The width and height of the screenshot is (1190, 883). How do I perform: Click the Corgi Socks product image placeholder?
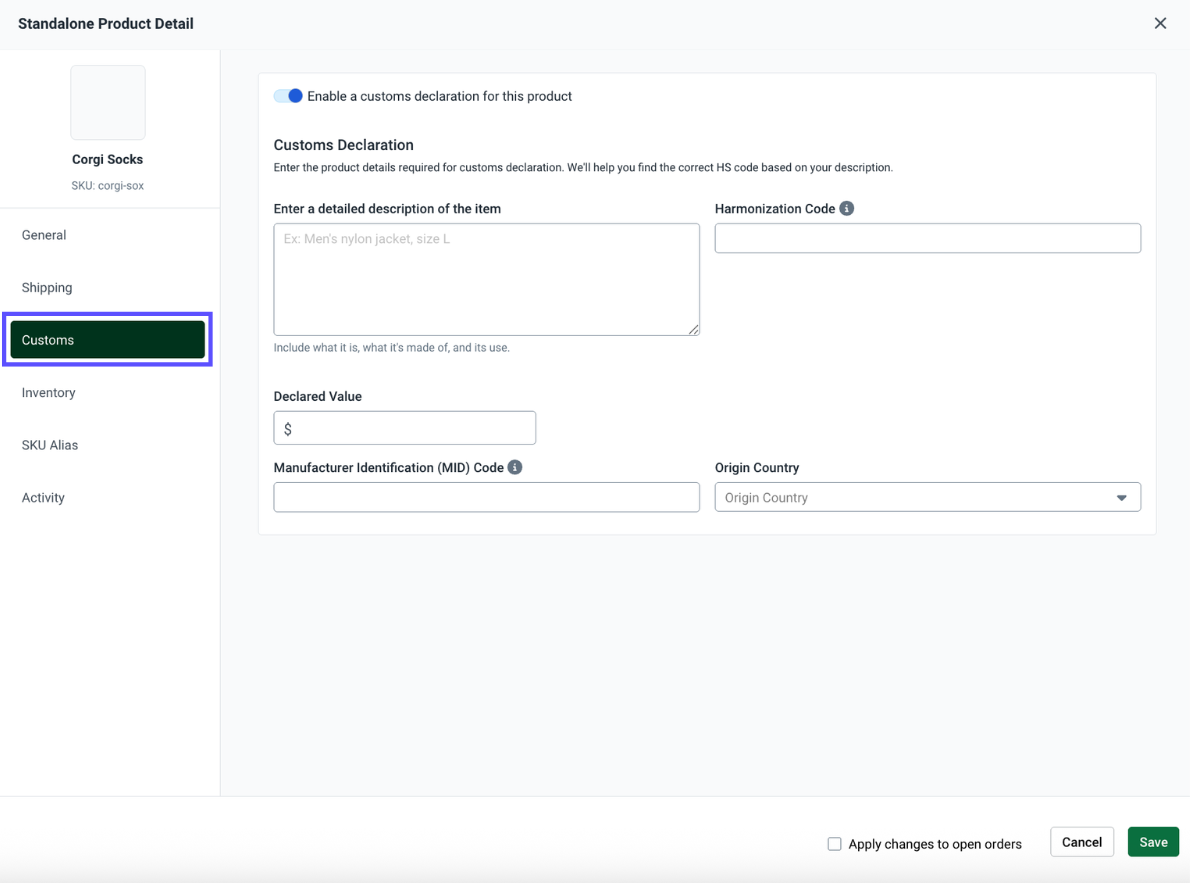coord(108,102)
